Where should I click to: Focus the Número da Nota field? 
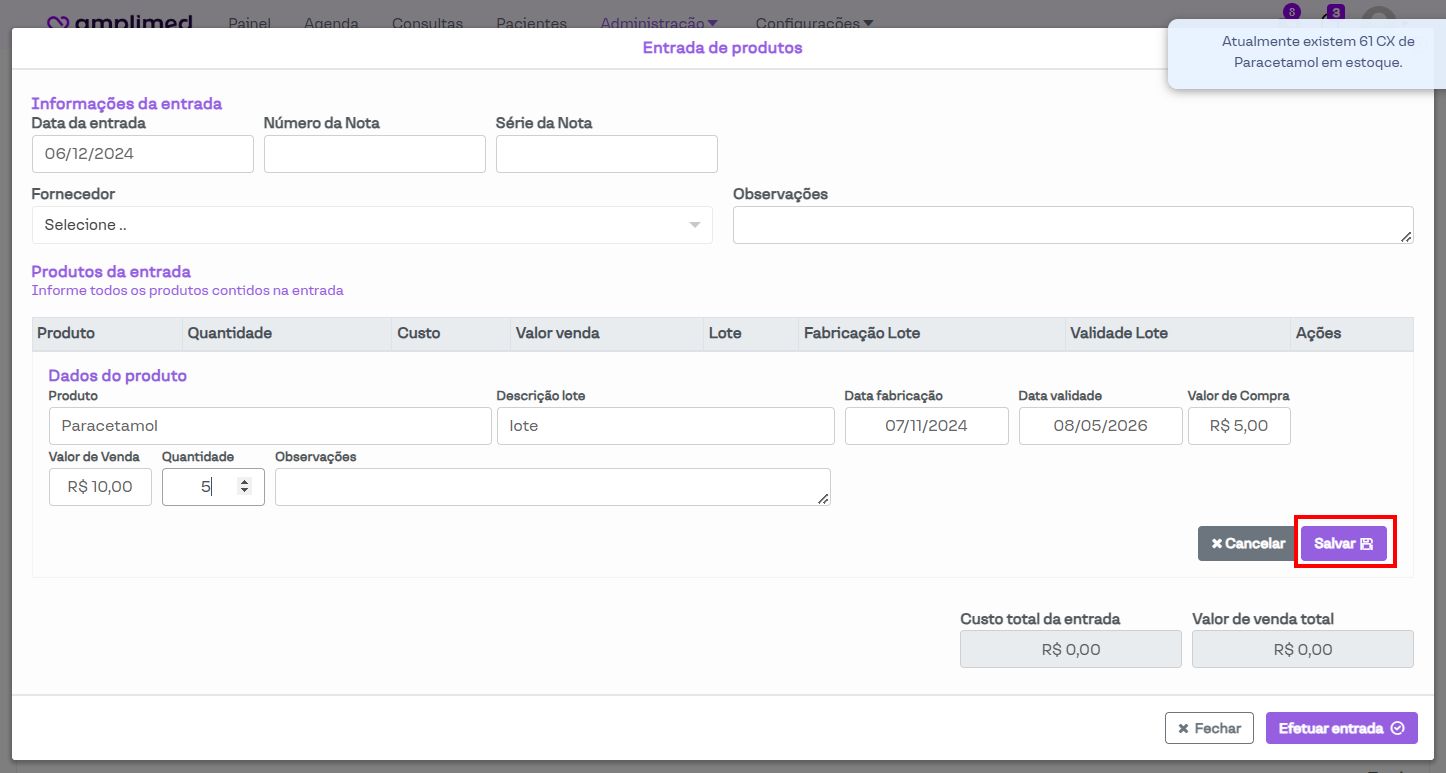click(374, 154)
